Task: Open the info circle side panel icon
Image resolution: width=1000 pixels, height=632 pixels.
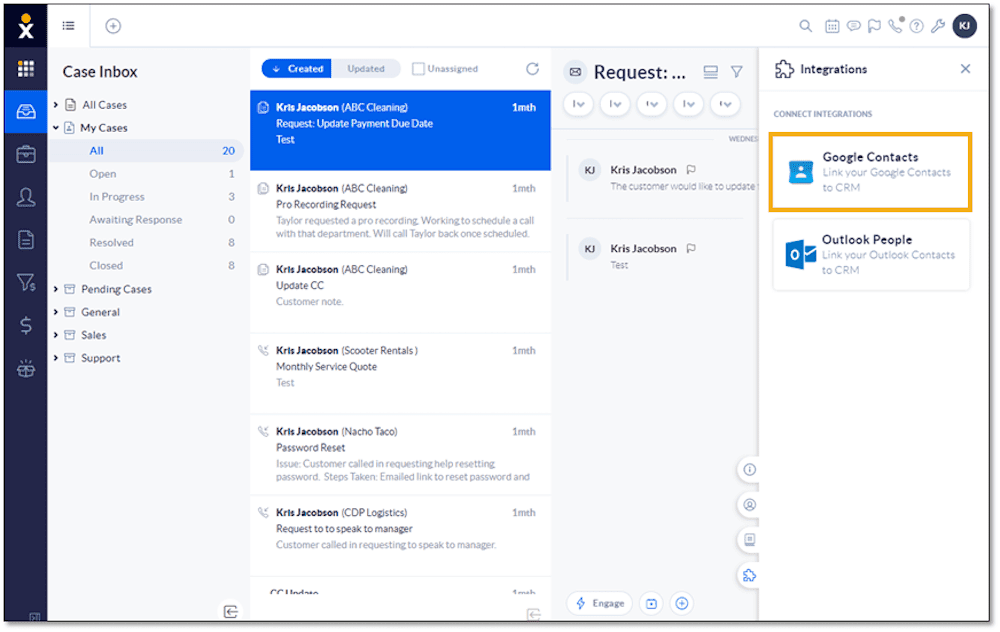Action: pos(749,469)
